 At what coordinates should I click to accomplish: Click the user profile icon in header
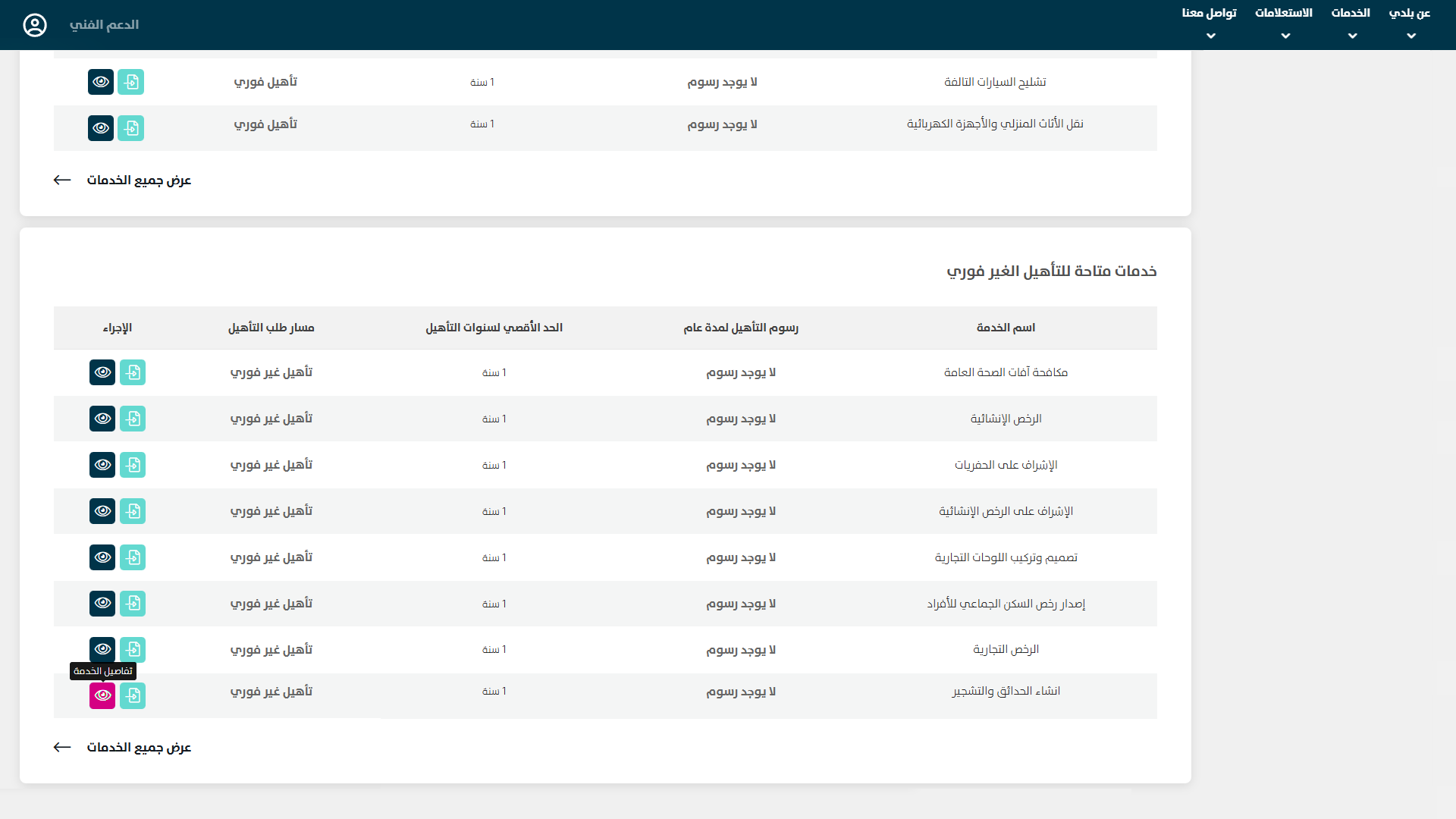coord(35,25)
